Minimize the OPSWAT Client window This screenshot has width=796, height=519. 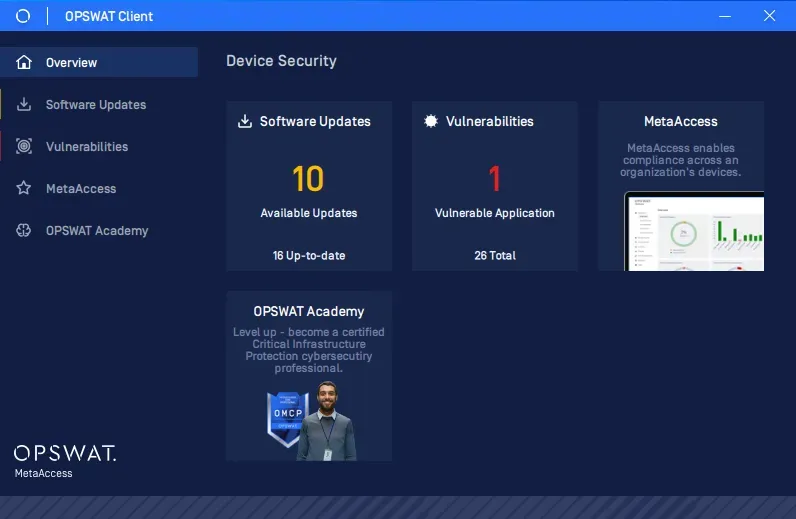pos(725,16)
